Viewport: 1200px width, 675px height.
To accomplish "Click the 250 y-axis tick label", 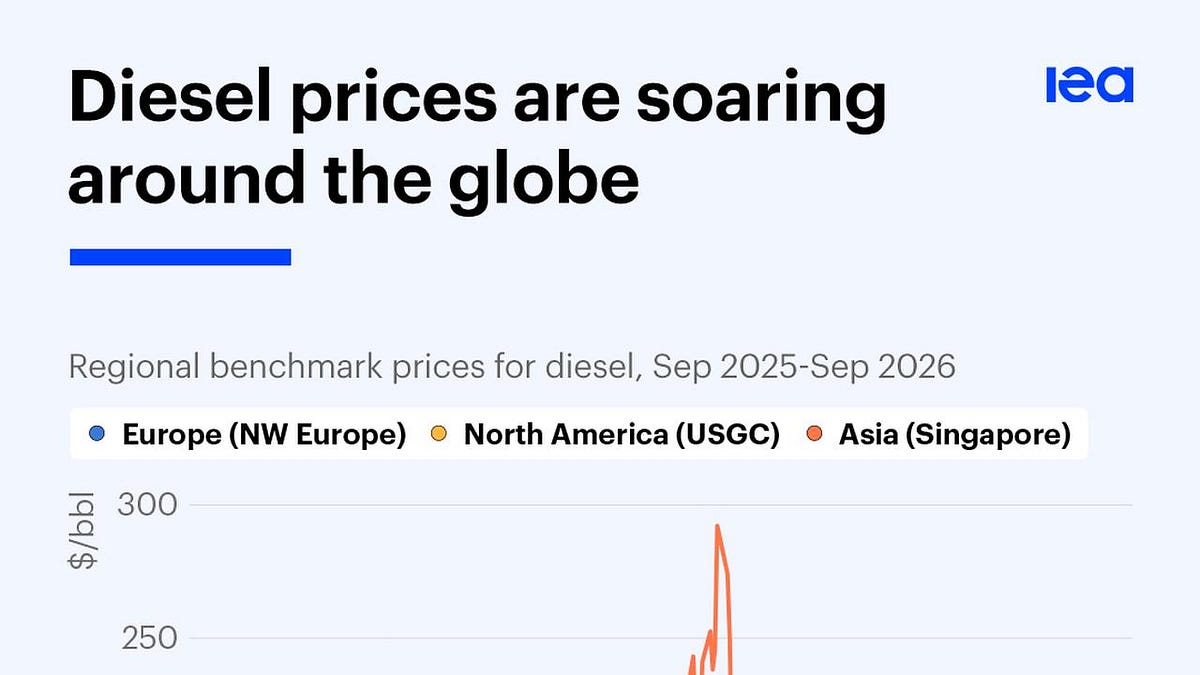I will coord(148,638).
